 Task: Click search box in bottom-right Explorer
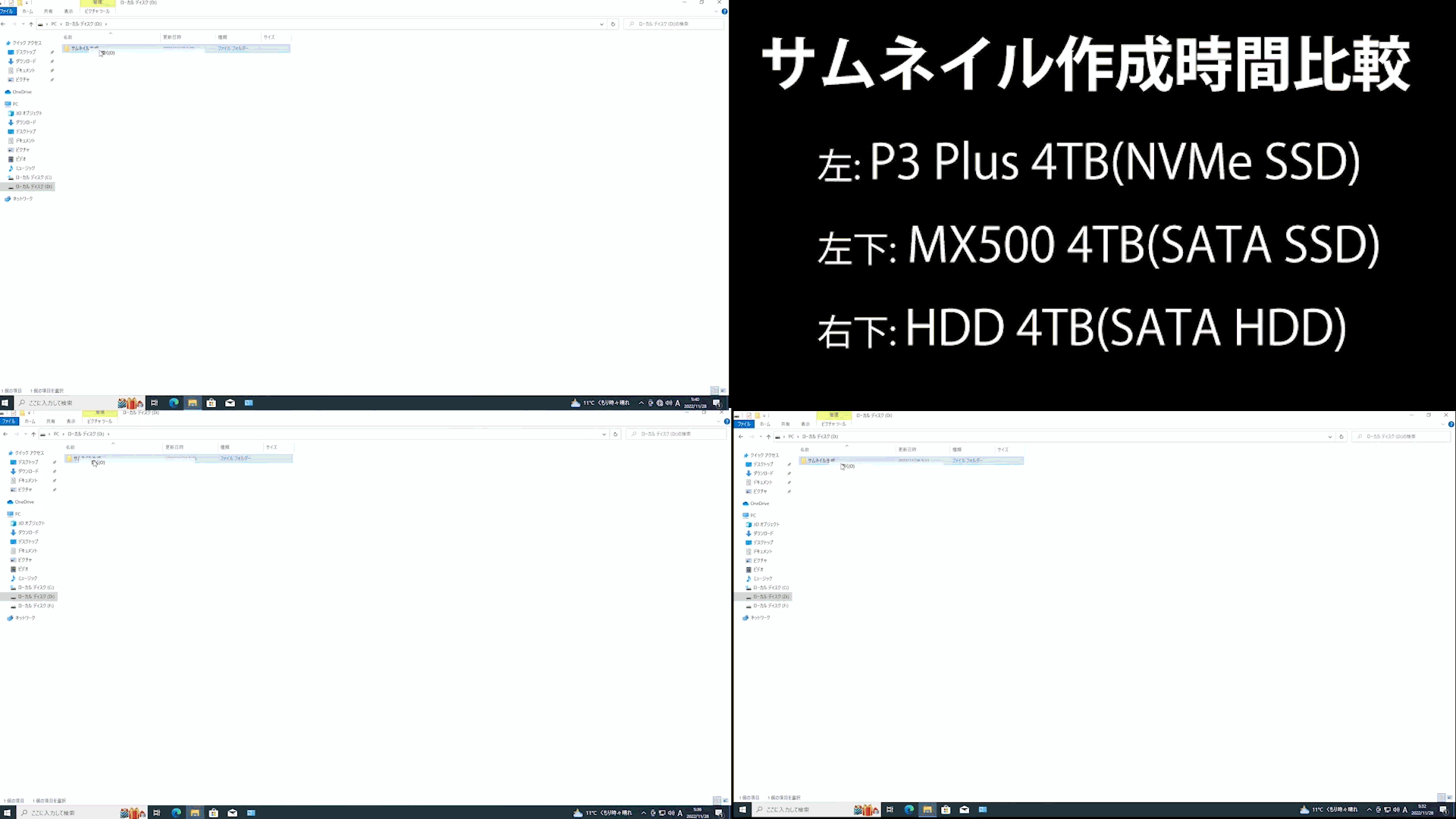(x=1400, y=437)
